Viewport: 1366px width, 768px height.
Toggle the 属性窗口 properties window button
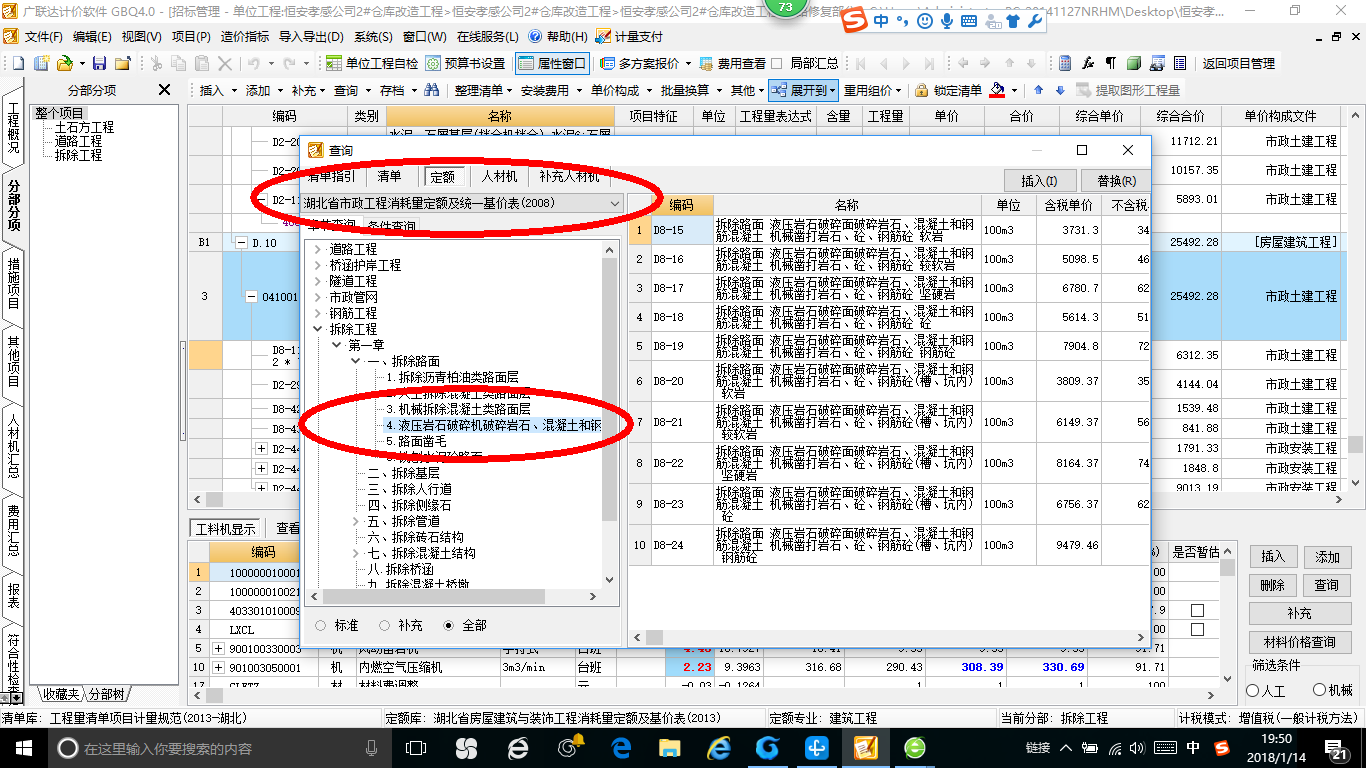[x=553, y=63]
